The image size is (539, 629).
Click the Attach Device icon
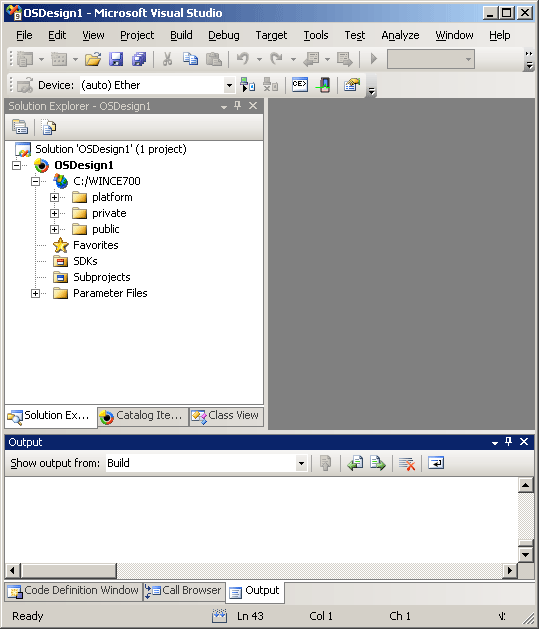(x=247, y=85)
